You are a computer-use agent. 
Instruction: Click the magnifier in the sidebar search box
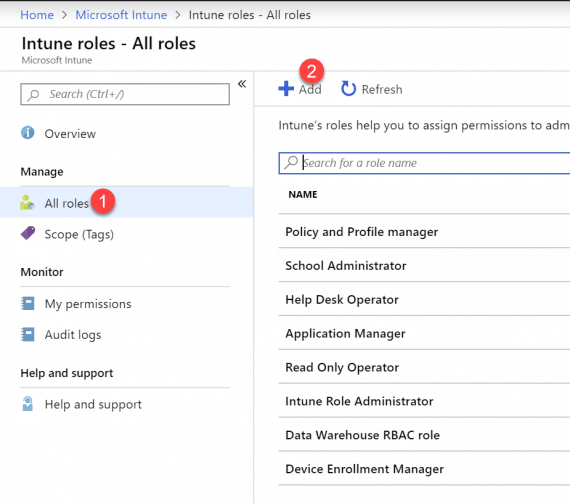coord(33,95)
